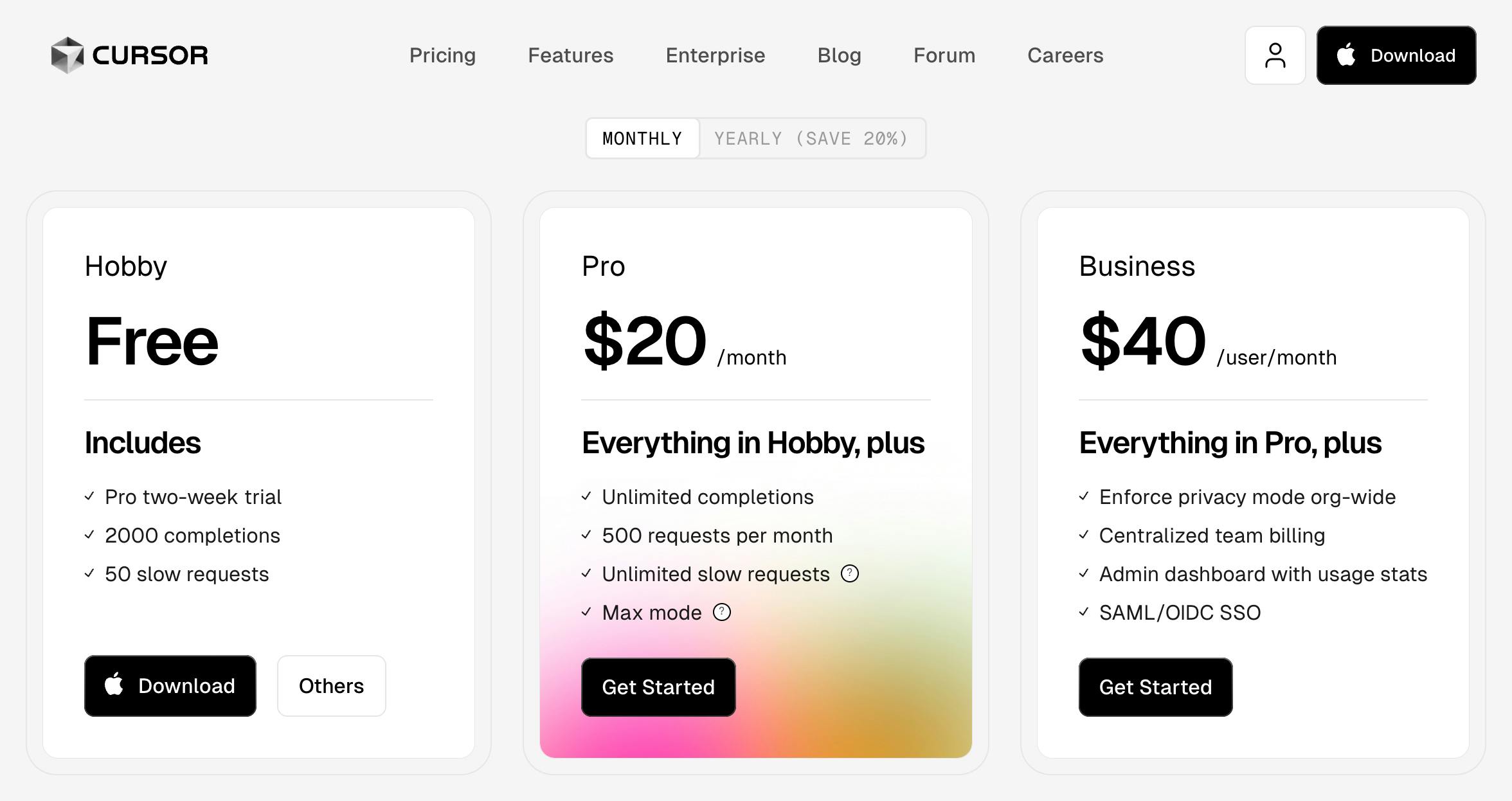Go to Features in the top navigation
The width and height of the screenshot is (1512, 801).
click(x=570, y=55)
